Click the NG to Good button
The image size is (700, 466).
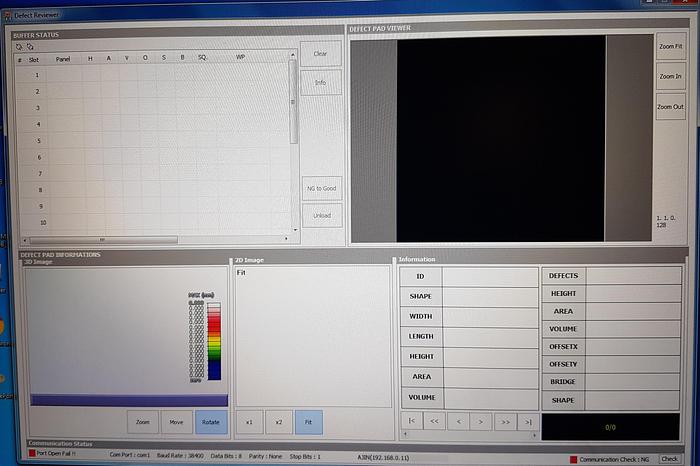coord(321,188)
